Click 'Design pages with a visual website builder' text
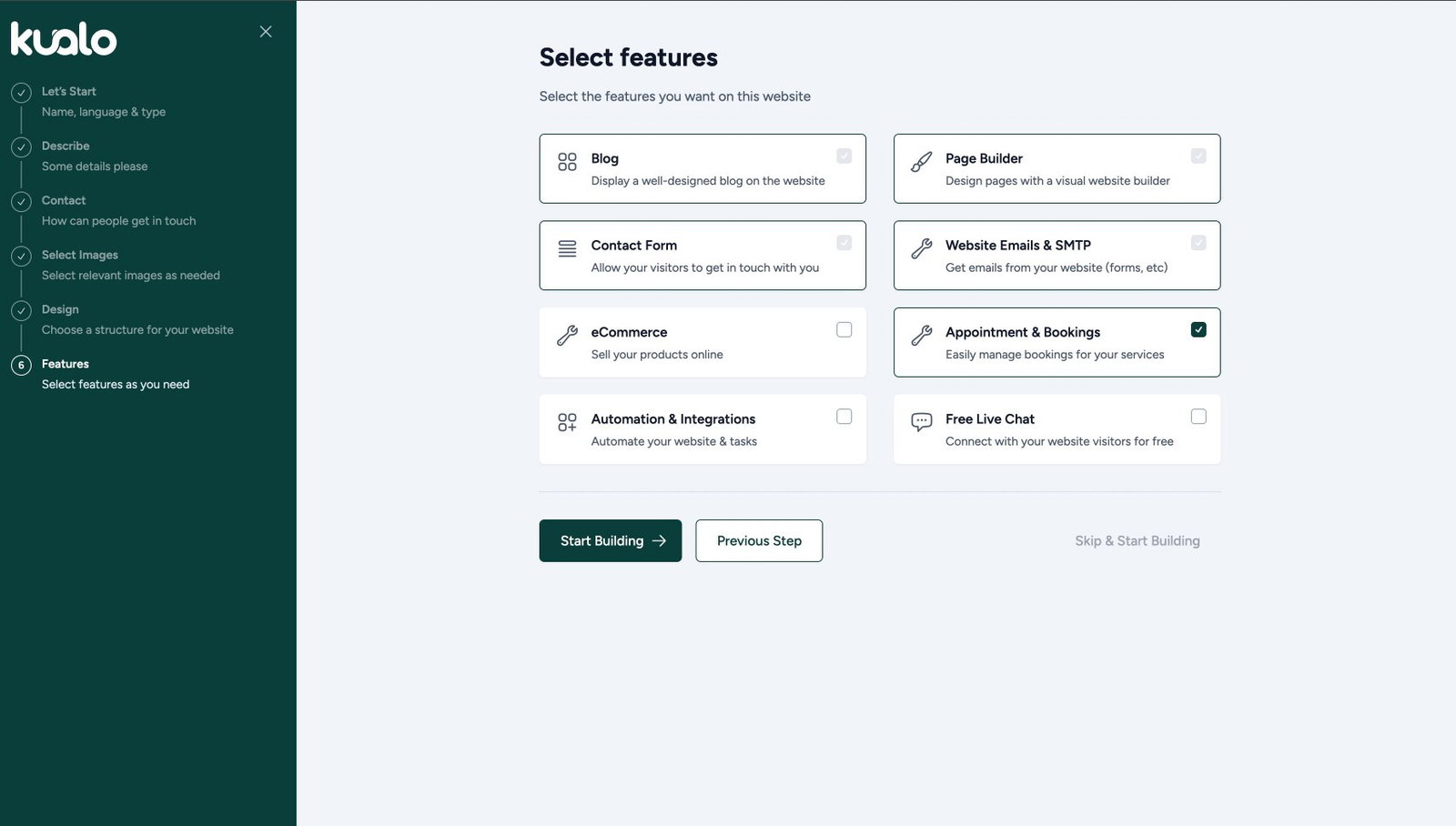 pyautogui.click(x=1057, y=181)
